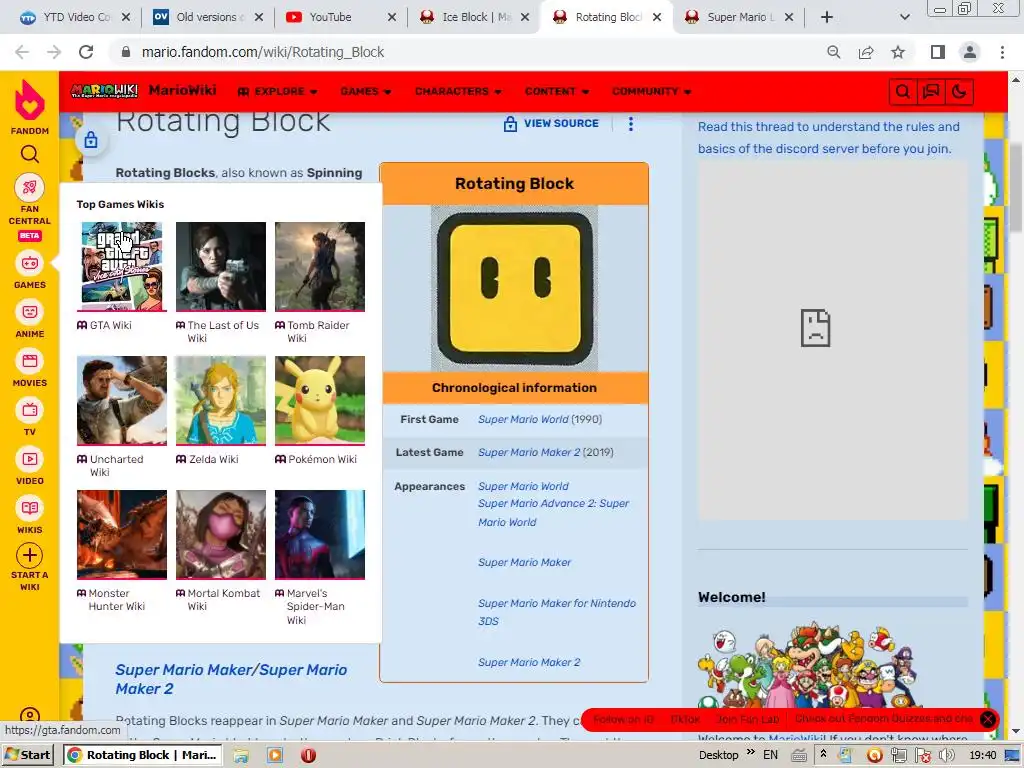Open the Chrome profile avatar
The height and width of the screenshot is (768, 1024).
(970, 52)
